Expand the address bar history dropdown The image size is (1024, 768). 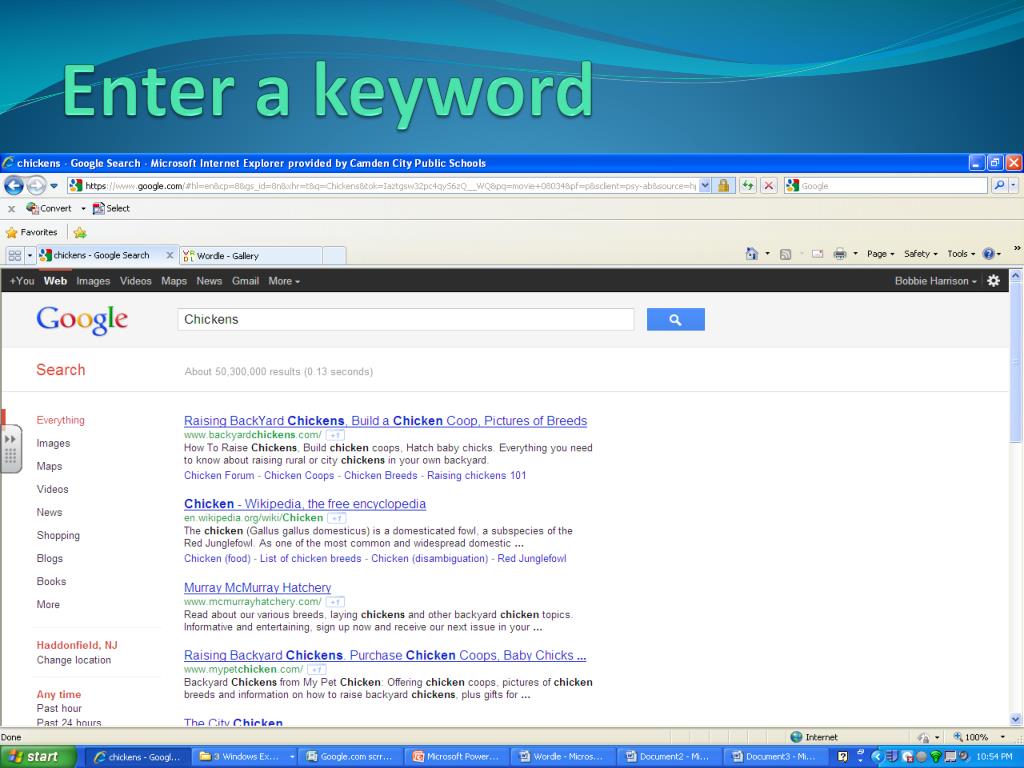pyautogui.click(x=705, y=186)
